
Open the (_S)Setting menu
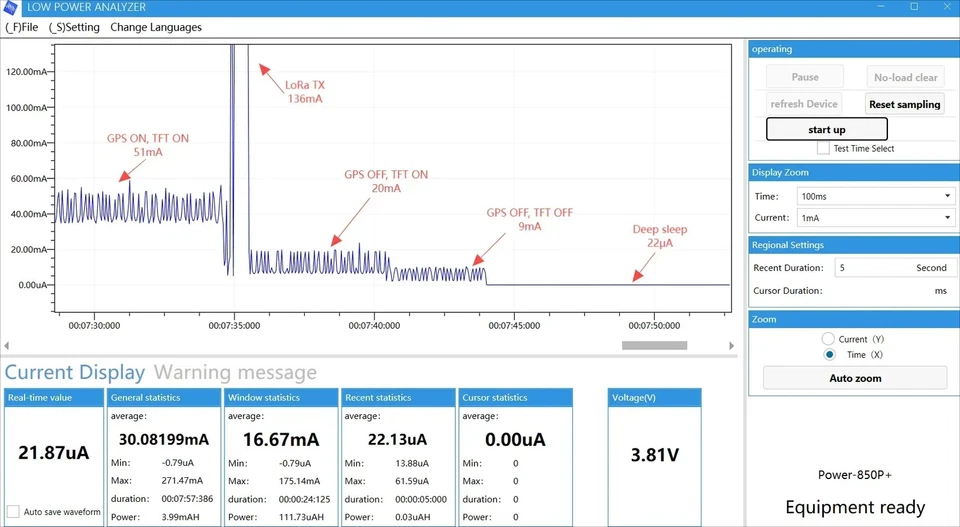(74, 27)
